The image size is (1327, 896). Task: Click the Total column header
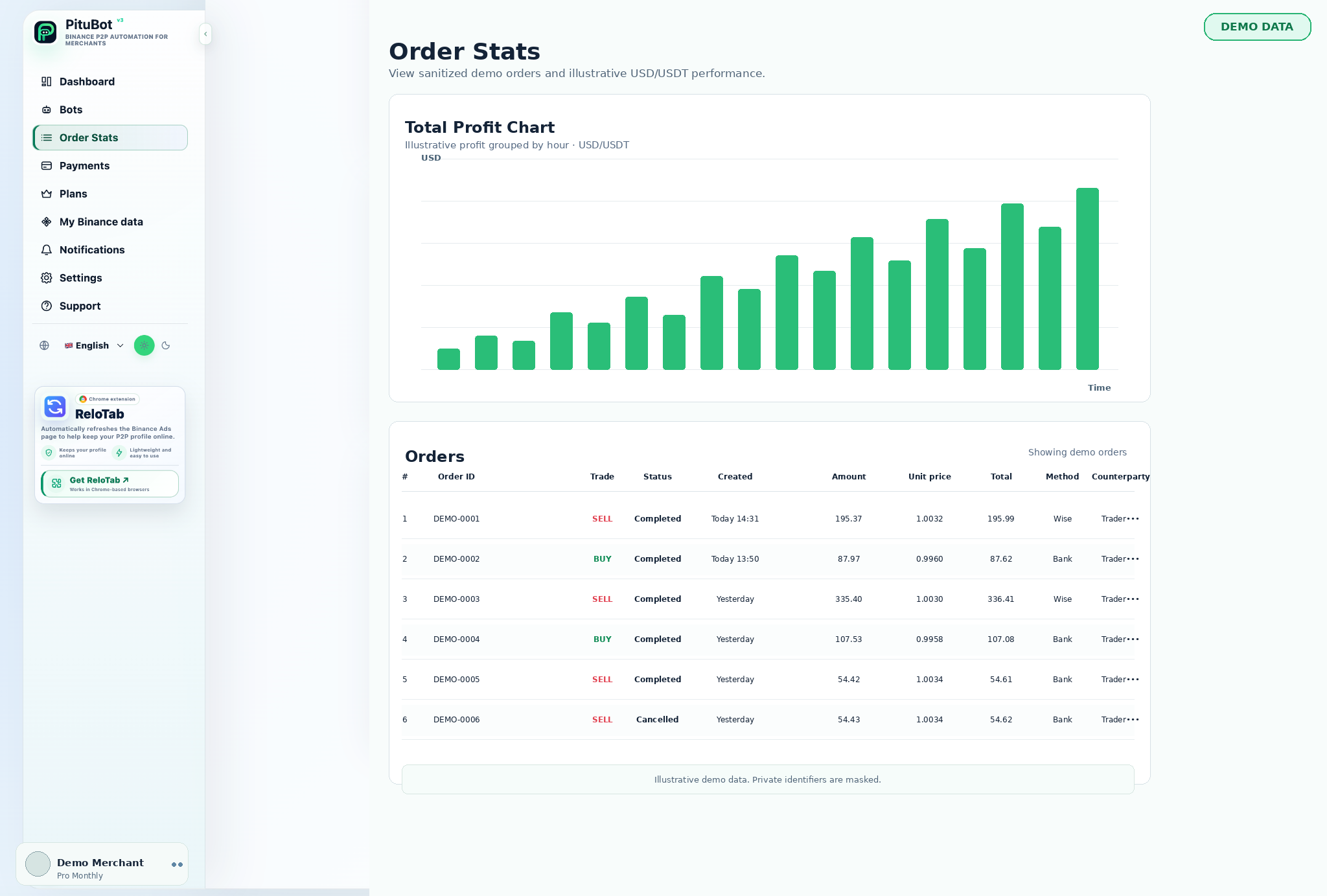[1001, 476]
